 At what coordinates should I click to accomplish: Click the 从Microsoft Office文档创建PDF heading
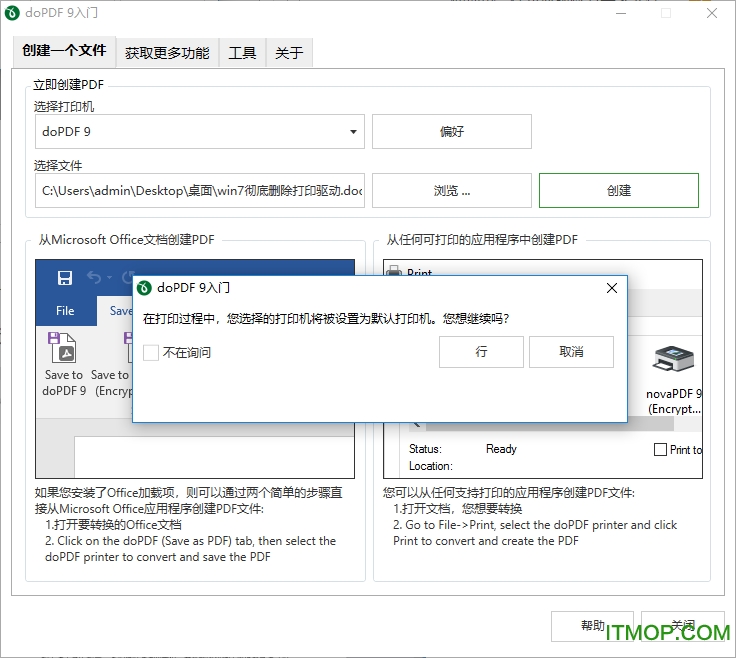click(126, 240)
